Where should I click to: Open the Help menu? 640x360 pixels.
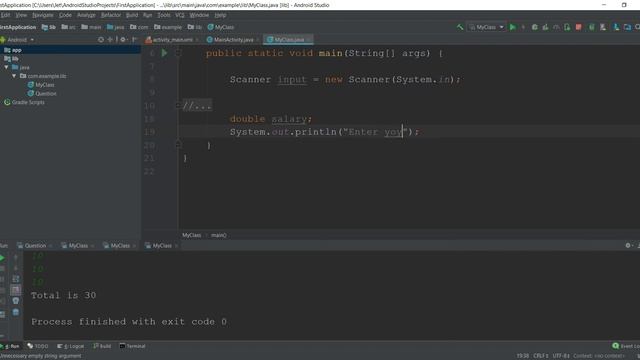pos(220,15)
